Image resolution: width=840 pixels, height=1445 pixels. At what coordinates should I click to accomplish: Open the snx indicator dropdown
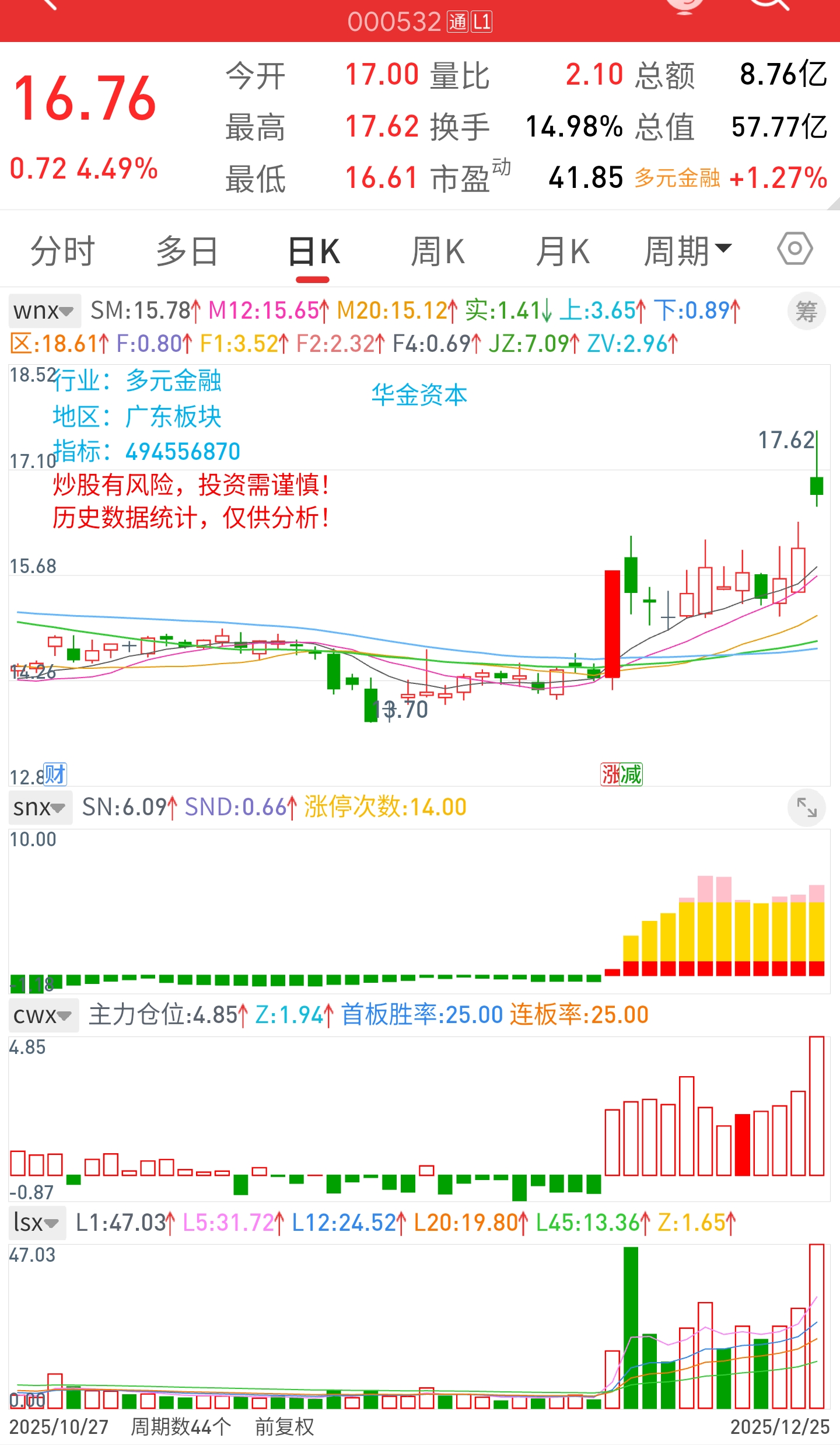[x=40, y=808]
